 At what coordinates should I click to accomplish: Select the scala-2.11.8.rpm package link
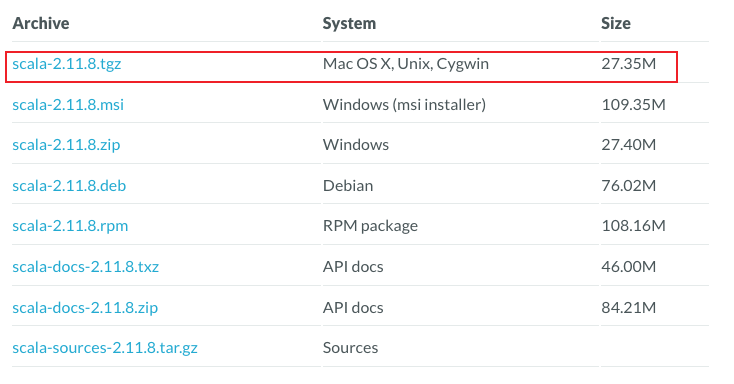point(70,226)
